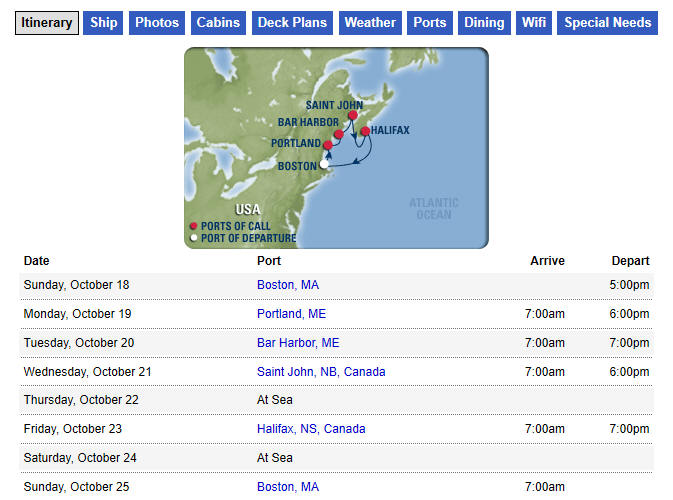This screenshot has height=500, width=673.
Task: Open the Special Needs tab
Action: (607, 23)
